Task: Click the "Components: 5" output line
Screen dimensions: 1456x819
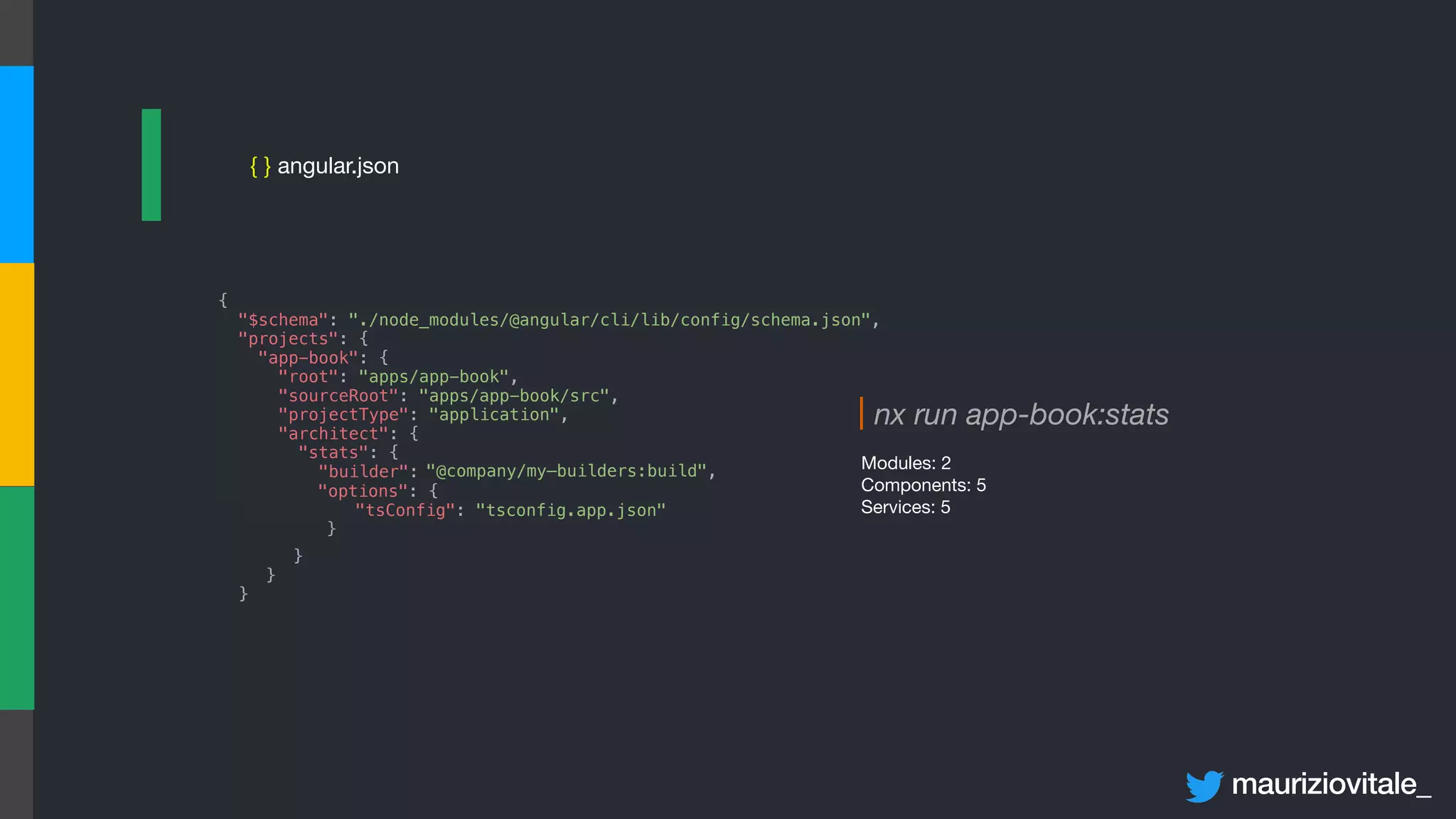Action: (924, 485)
